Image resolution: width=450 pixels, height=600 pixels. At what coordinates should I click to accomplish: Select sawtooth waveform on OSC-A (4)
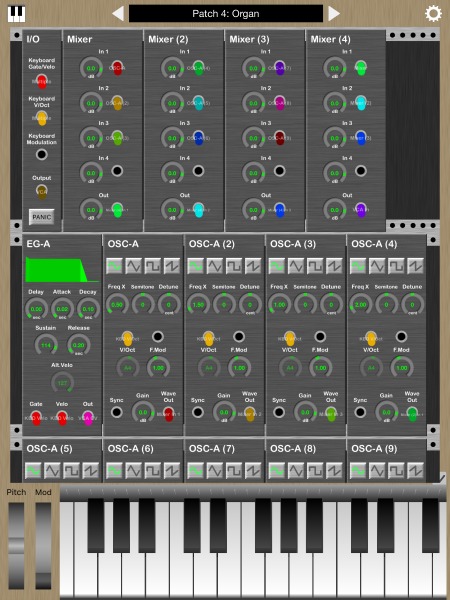click(415, 266)
